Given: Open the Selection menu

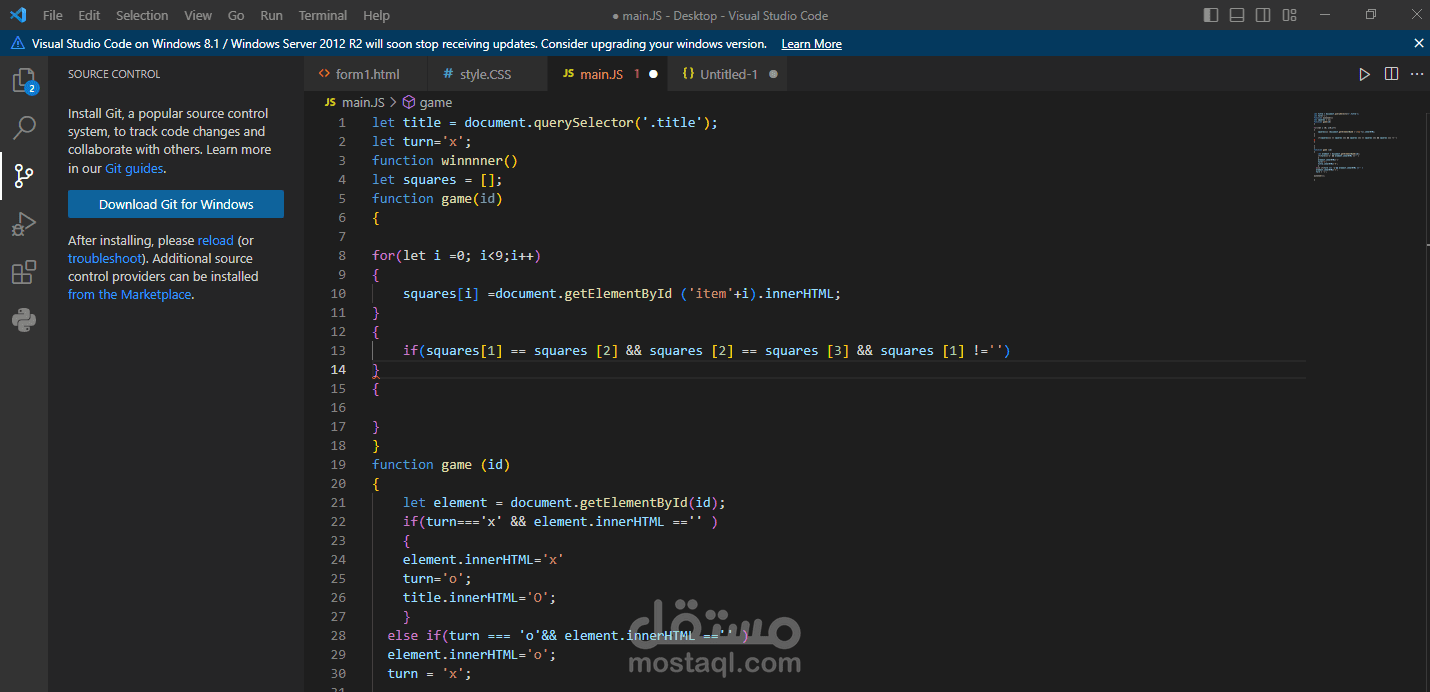Looking at the screenshot, I should click(142, 15).
